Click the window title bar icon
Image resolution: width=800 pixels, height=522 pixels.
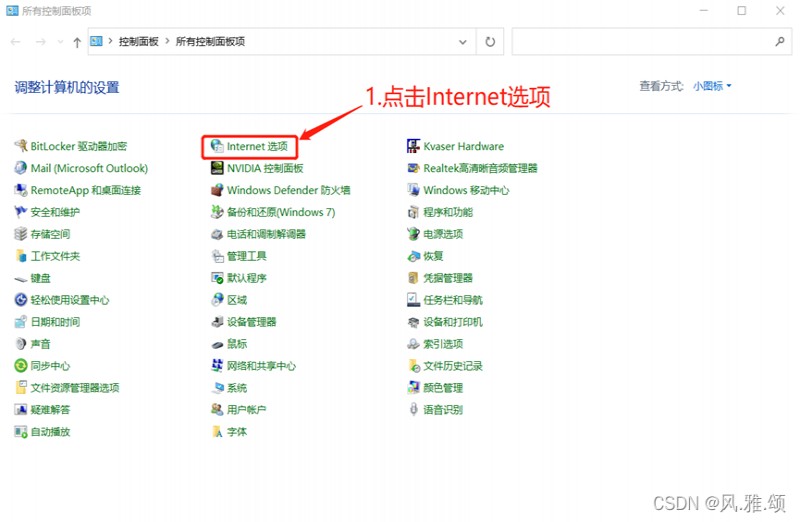[12, 10]
